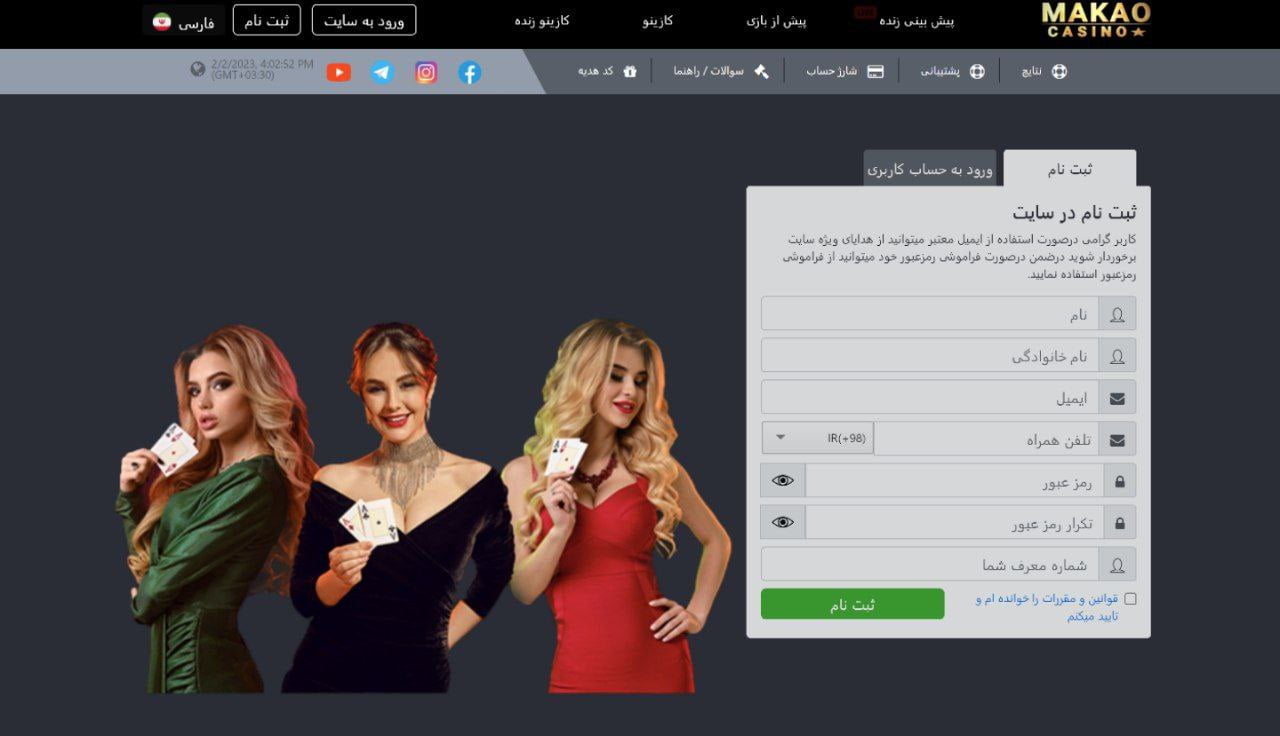The width and height of the screenshot is (1280, 736).
Task: Click the green ثبت نام registration button
Action: click(852, 604)
